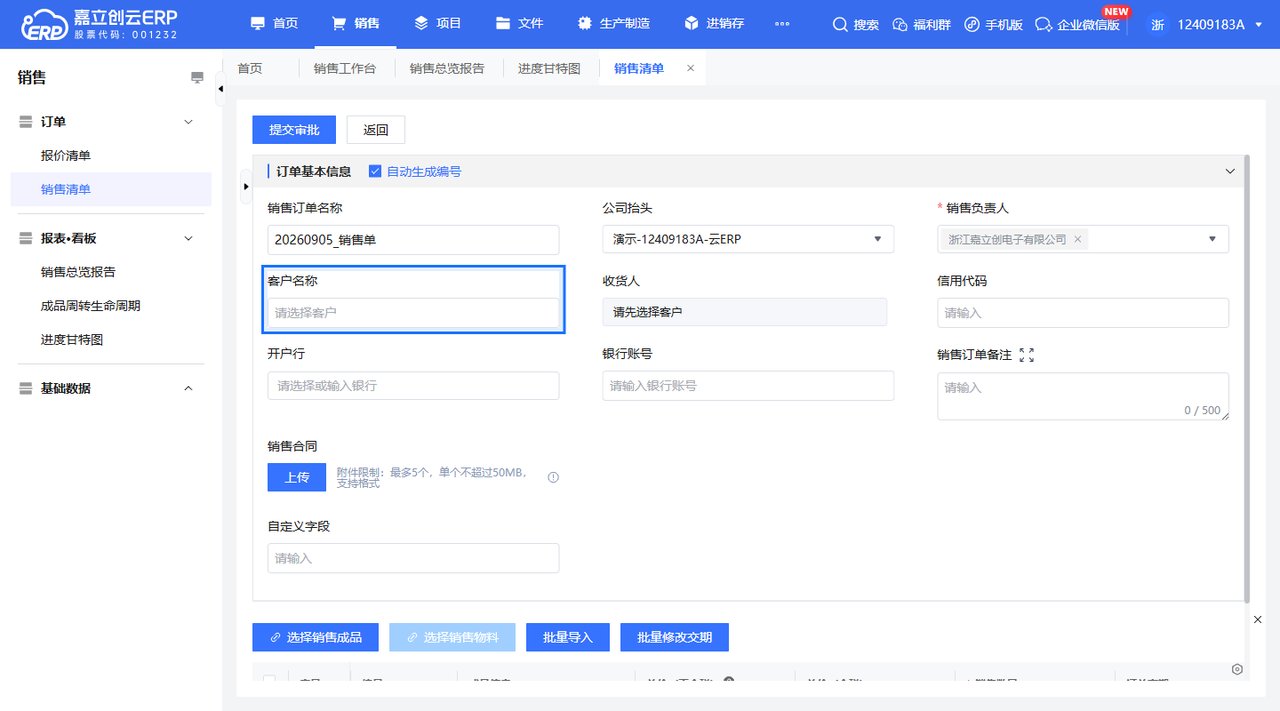The width and height of the screenshot is (1280, 711).
Task: Click the 销售订单名称 input field
Action: 413,240
